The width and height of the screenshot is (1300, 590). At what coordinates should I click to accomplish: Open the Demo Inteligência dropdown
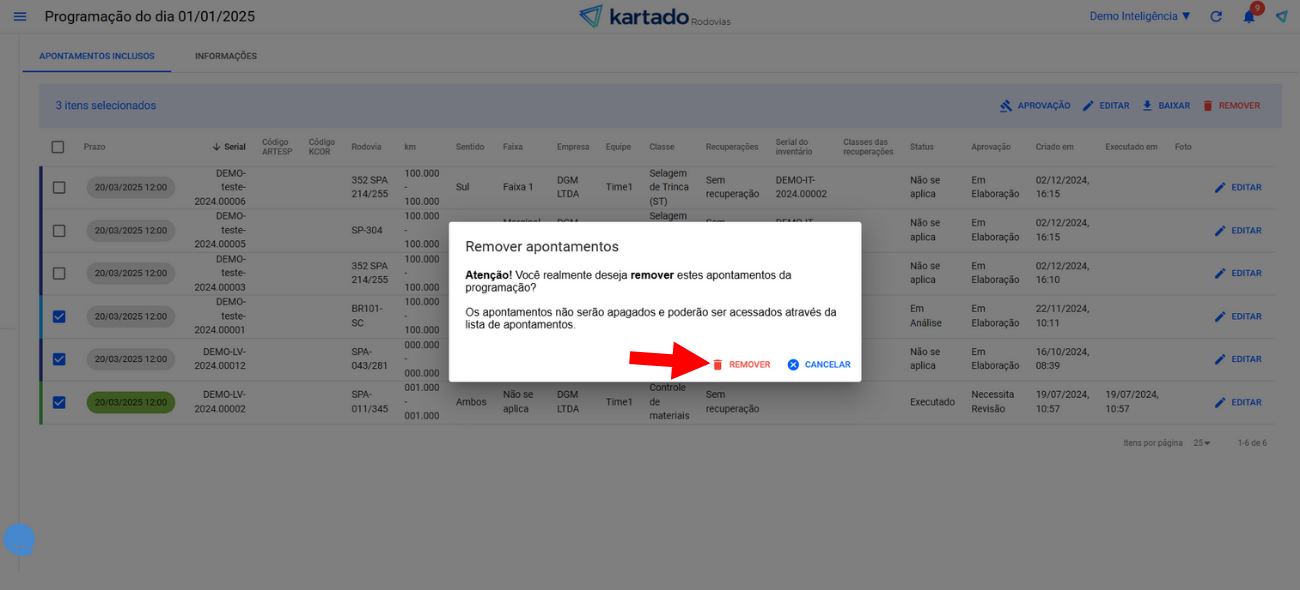[1140, 17]
